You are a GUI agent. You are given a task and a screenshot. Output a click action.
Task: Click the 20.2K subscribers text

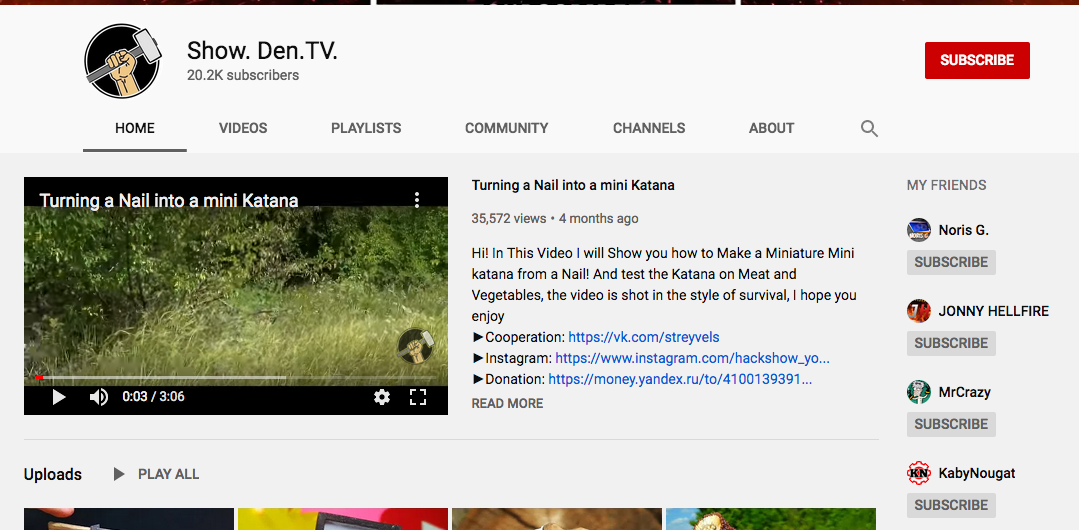point(243,75)
